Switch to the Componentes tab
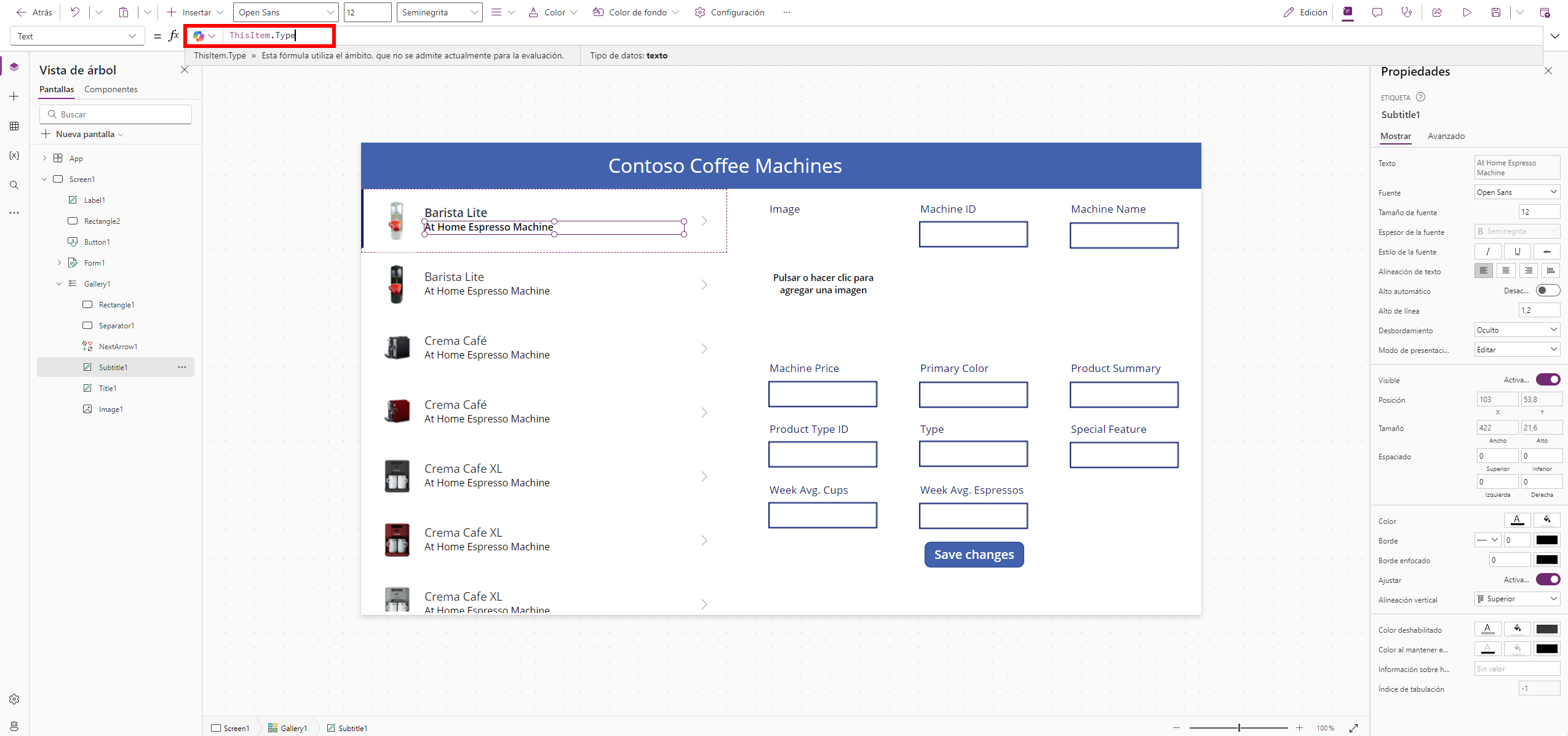 coord(111,89)
